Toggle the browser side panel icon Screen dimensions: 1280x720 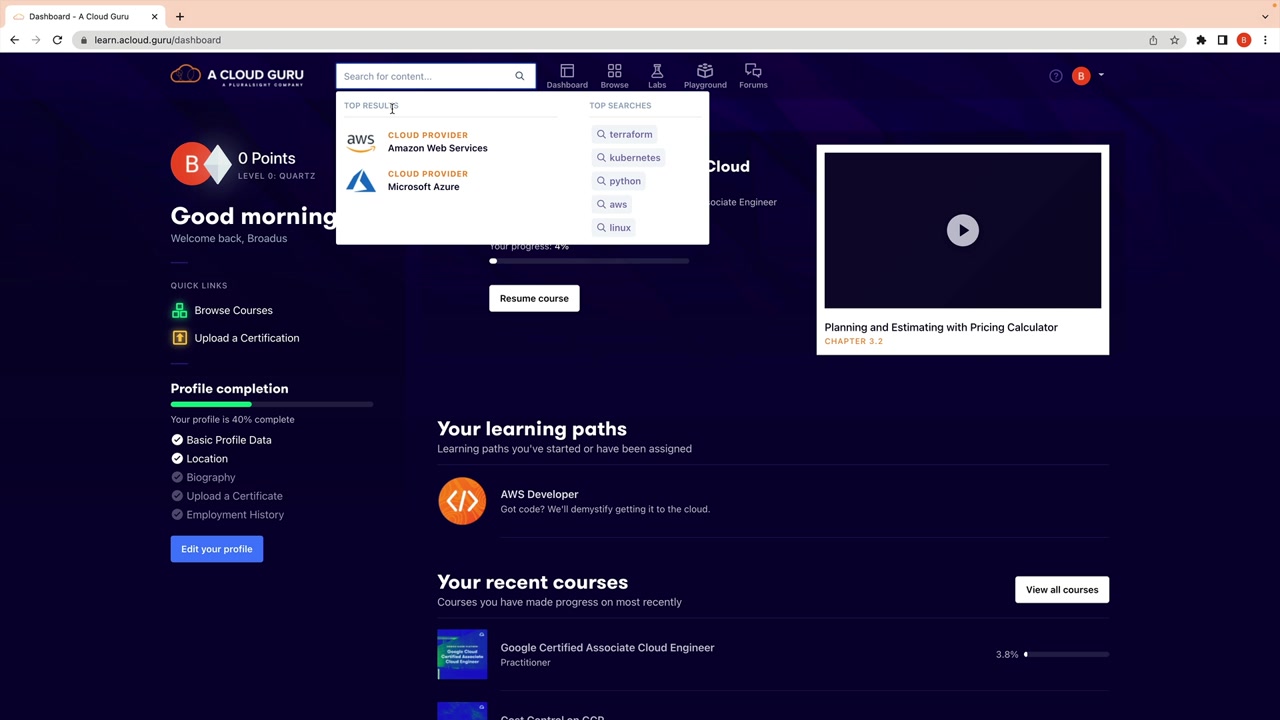tap(1222, 40)
